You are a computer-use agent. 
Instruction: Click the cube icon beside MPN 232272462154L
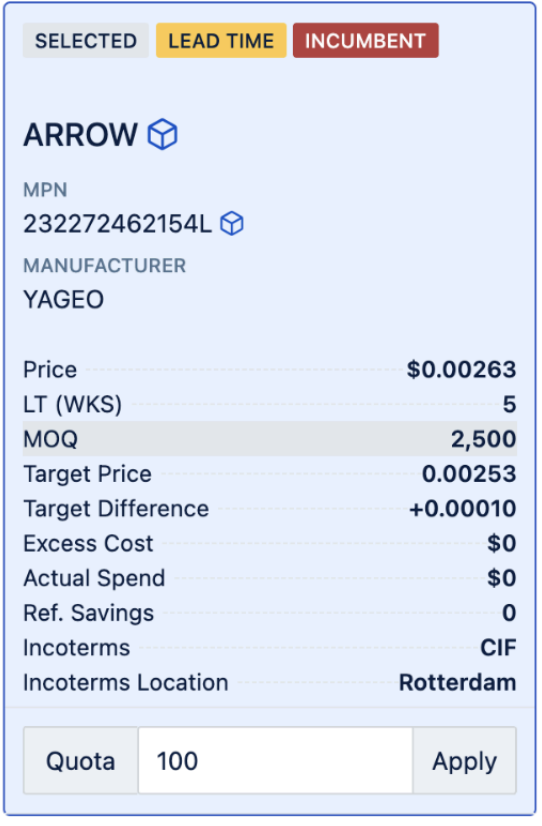click(x=232, y=224)
